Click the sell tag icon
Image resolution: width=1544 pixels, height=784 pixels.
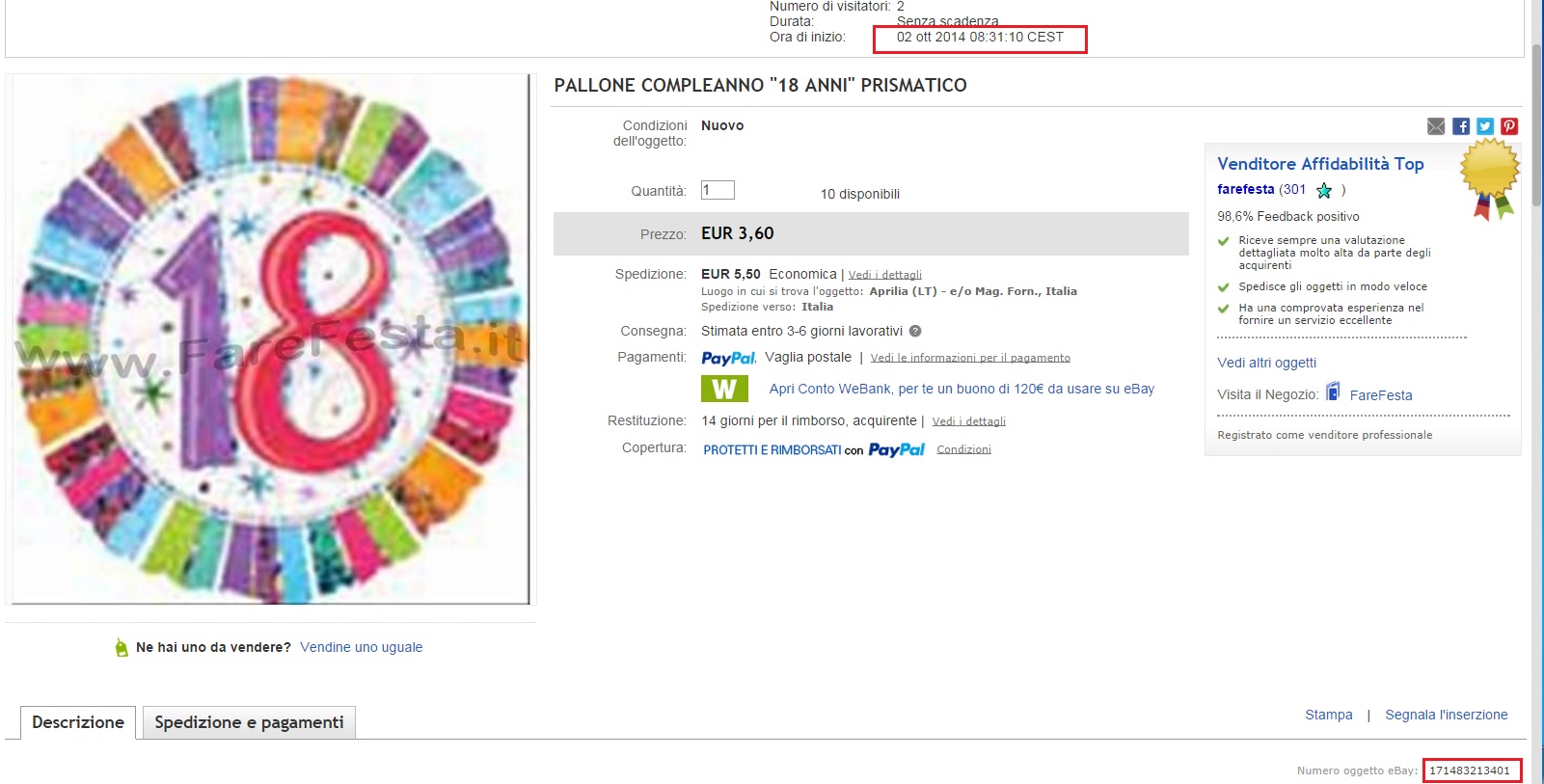[x=122, y=648]
